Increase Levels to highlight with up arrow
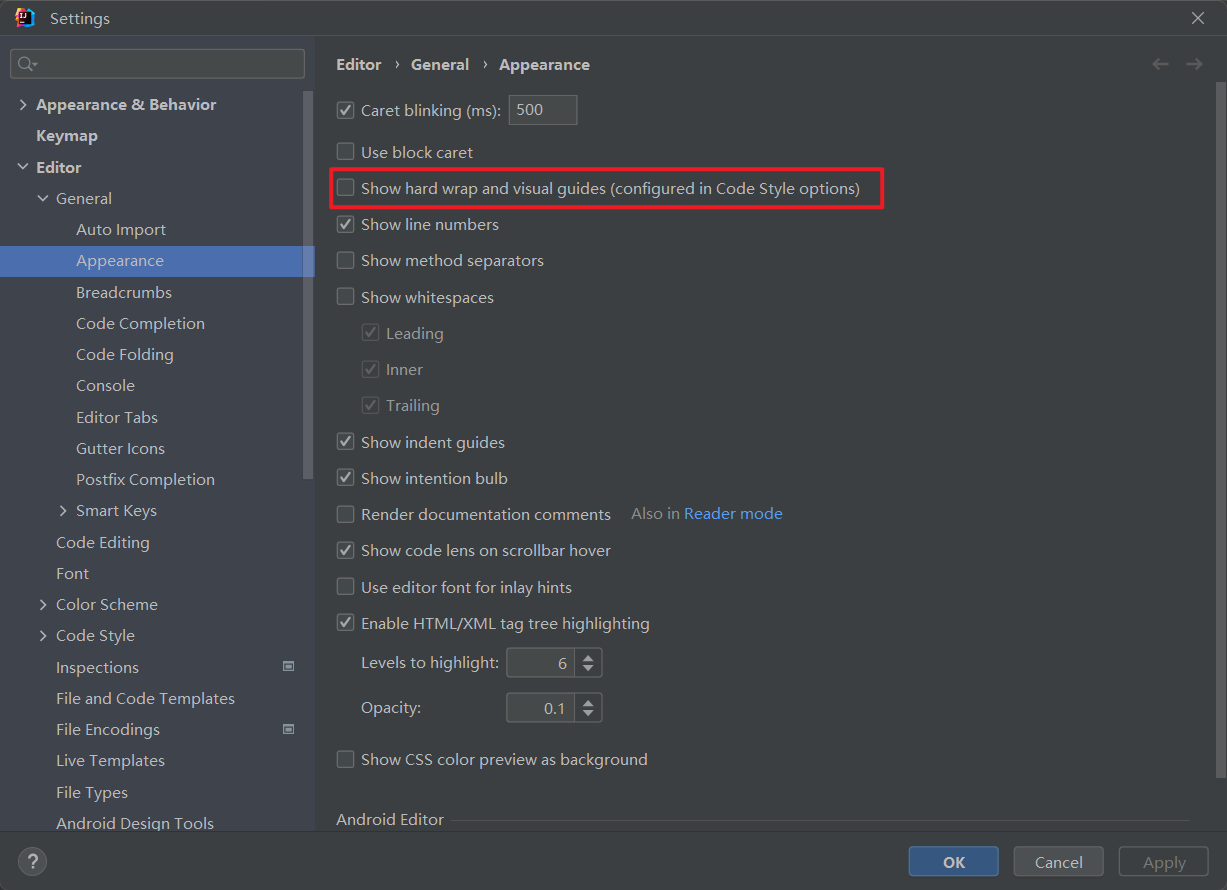The height and width of the screenshot is (890, 1227). [x=588, y=656]
